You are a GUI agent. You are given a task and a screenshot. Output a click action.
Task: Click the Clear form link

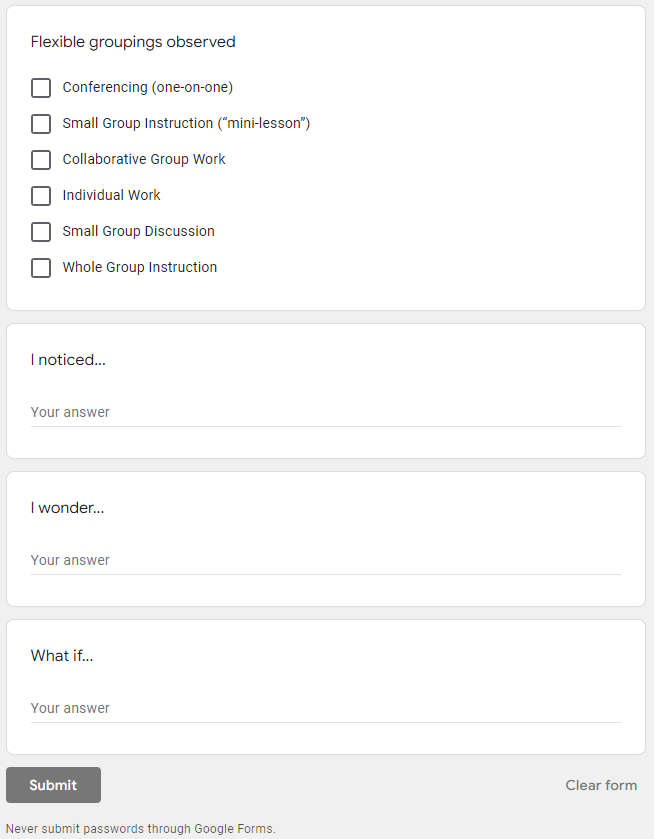pos(601,785)
